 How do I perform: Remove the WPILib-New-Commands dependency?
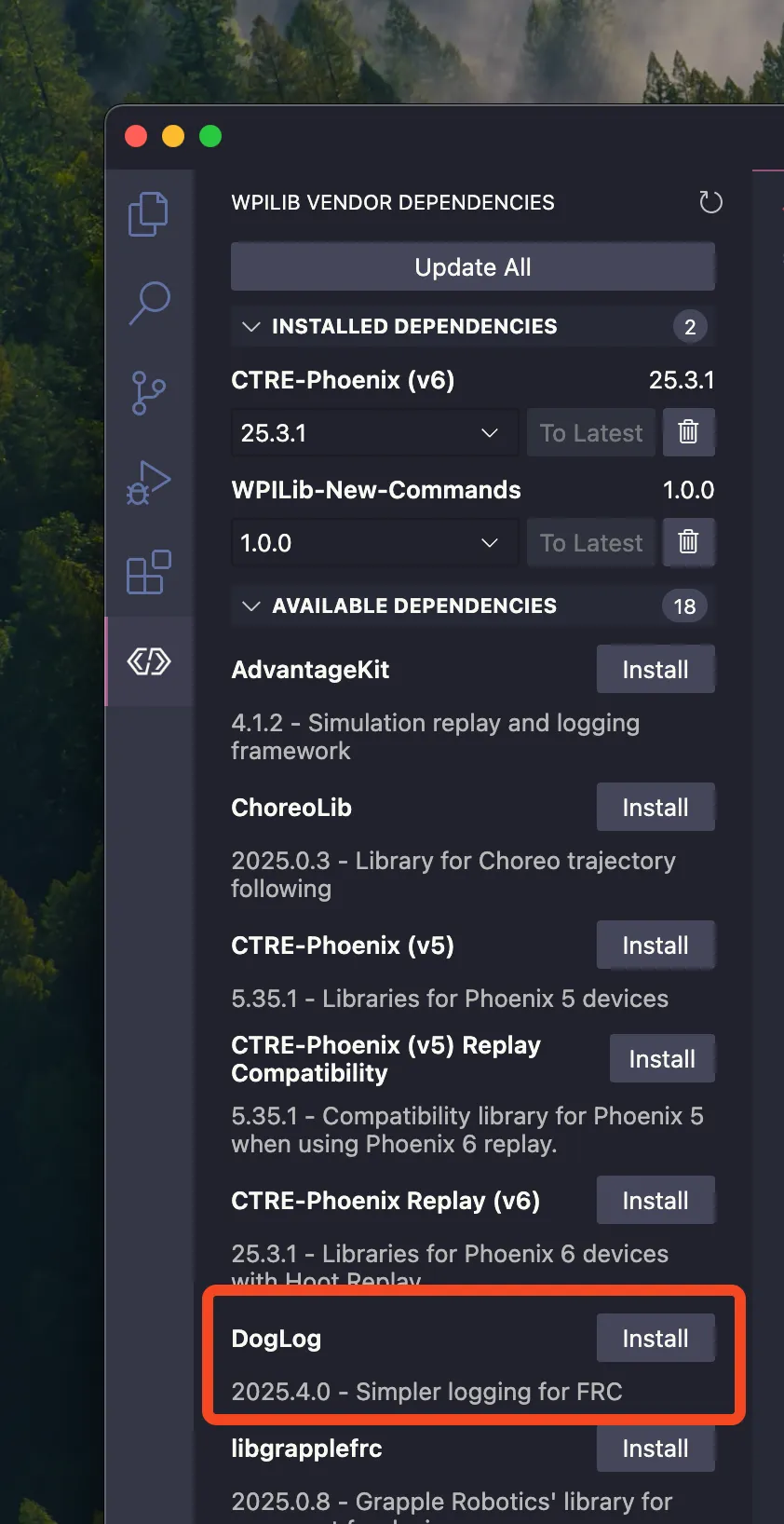click(689, 542)
